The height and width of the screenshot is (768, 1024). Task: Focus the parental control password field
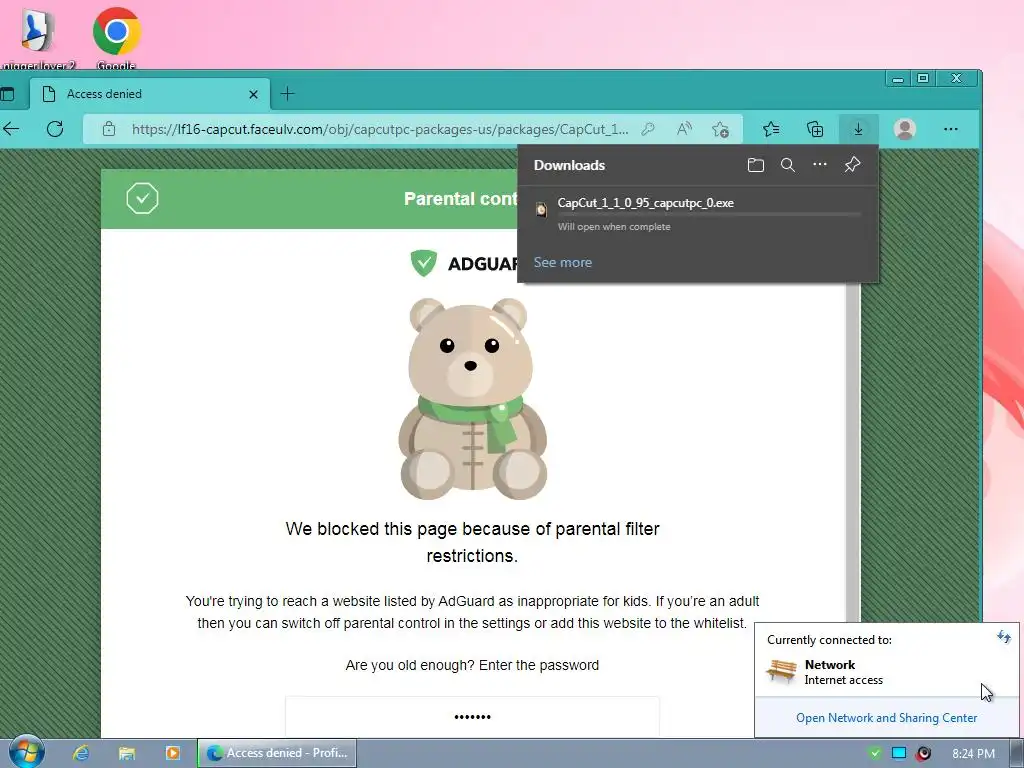coord(472,716)
